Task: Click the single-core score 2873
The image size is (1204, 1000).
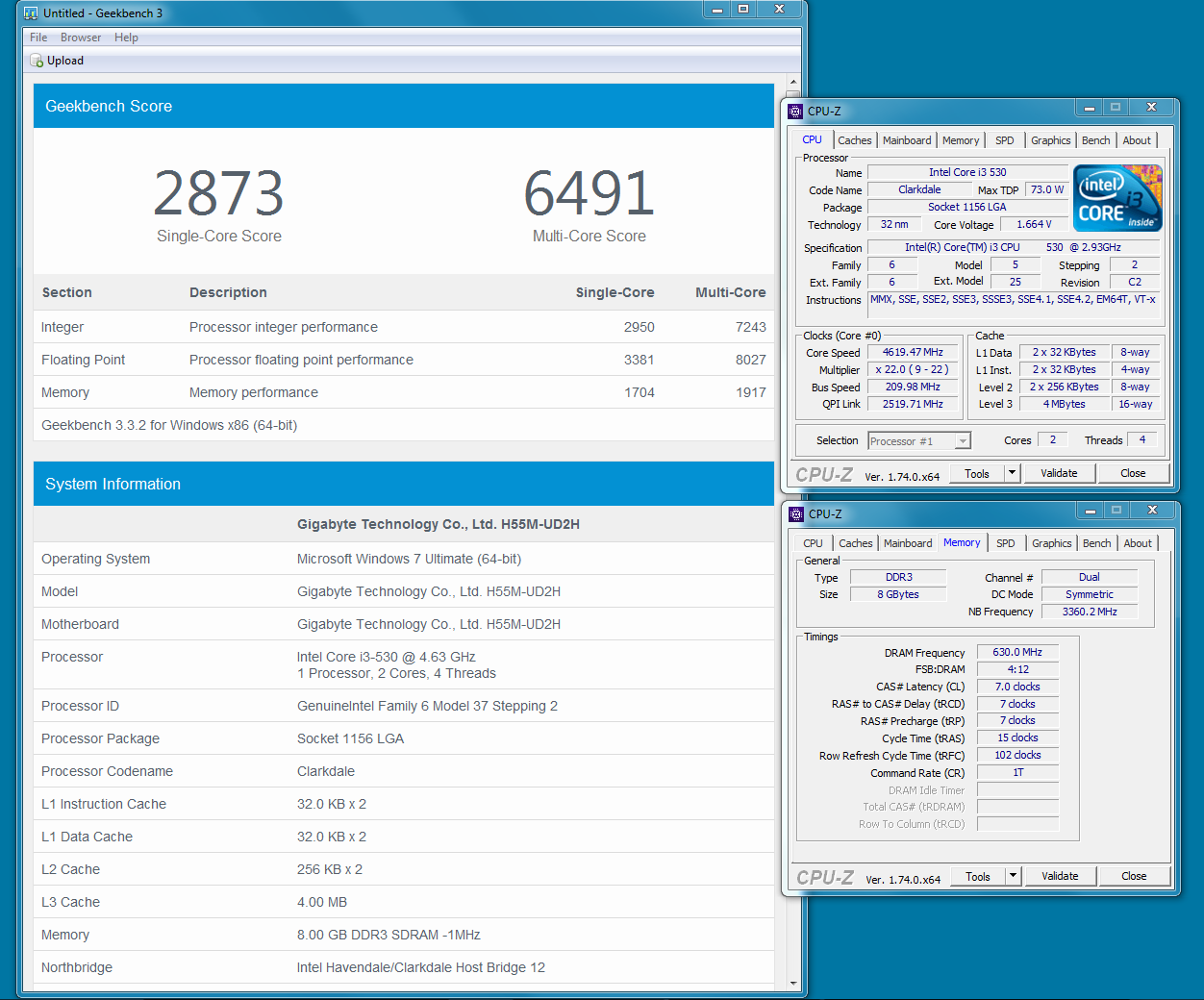Action: tap(219, 192)
